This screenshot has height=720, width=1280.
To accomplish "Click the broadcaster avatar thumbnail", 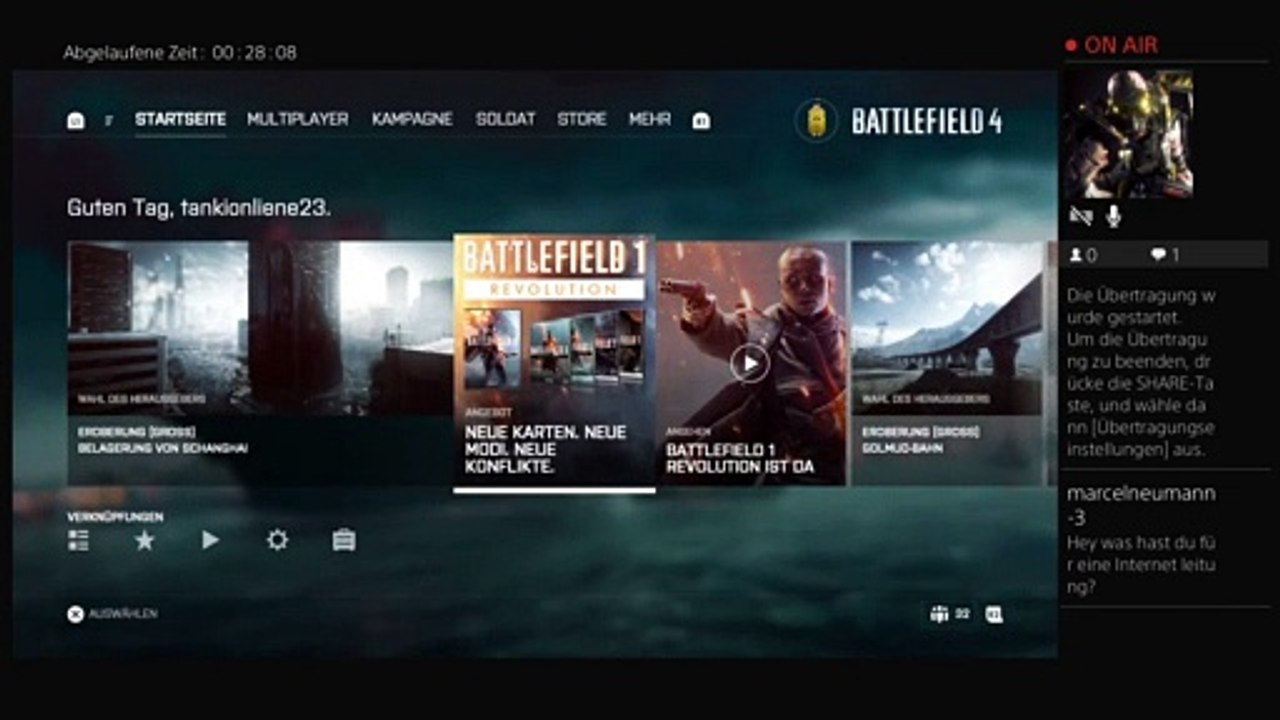I will click(1128, 134).
